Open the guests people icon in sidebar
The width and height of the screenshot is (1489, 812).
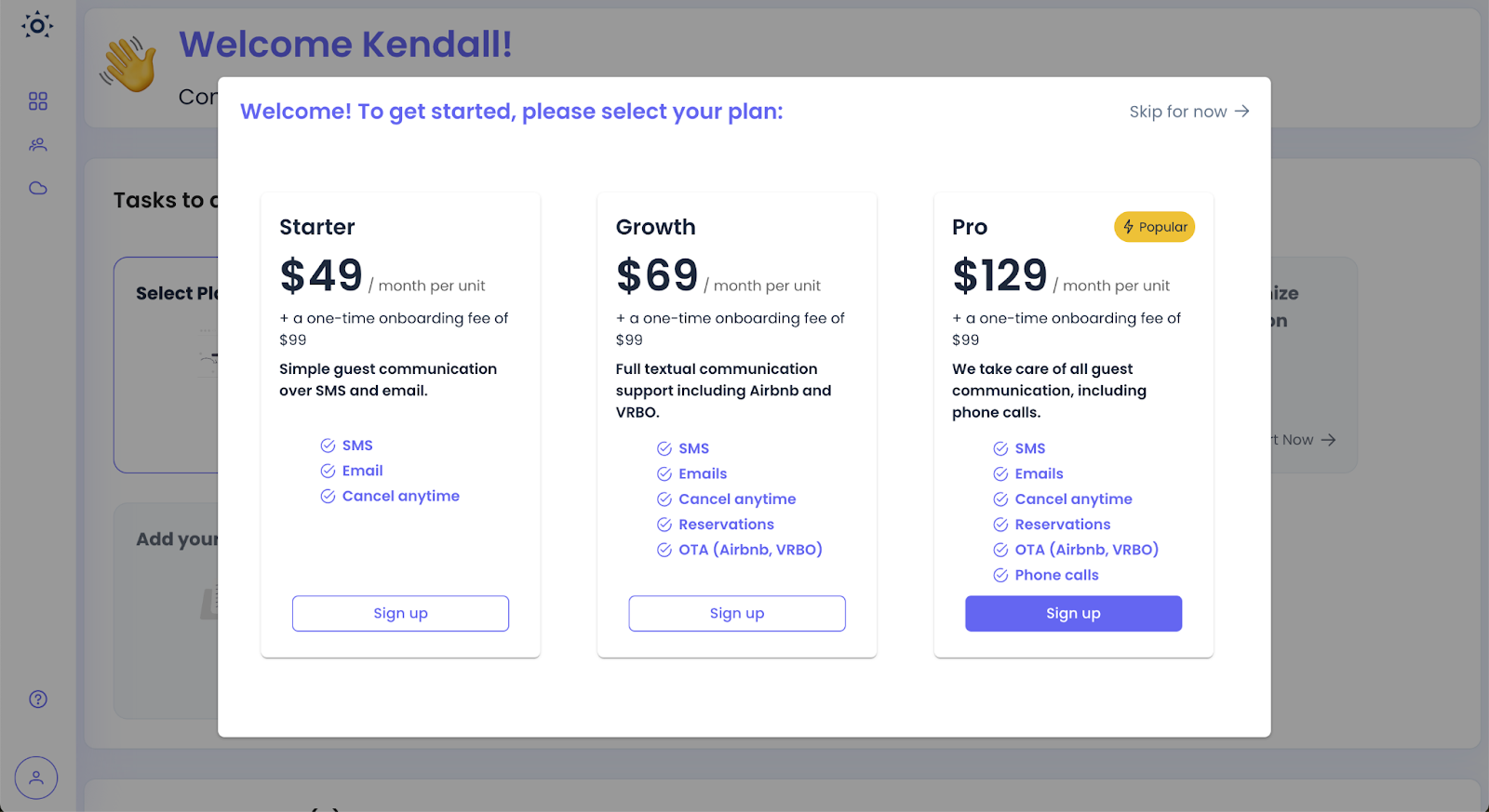click(x=38, y=144)
